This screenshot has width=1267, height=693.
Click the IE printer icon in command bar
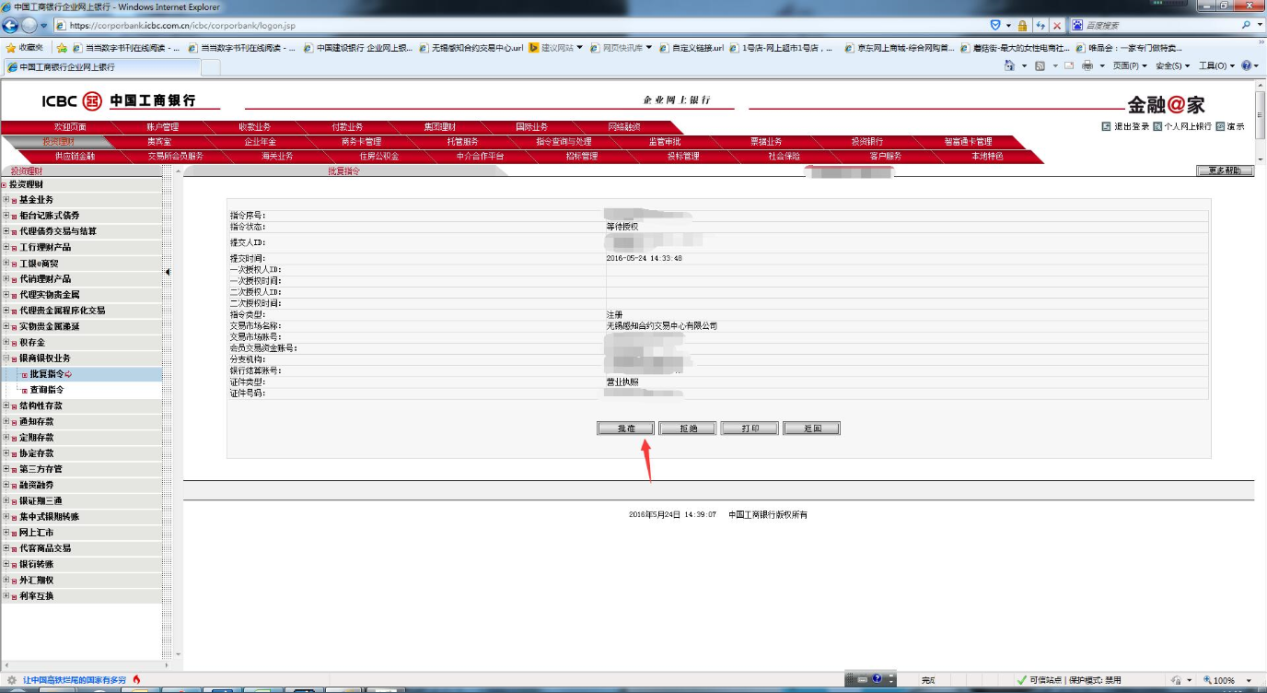click(x=1086, y=66)
